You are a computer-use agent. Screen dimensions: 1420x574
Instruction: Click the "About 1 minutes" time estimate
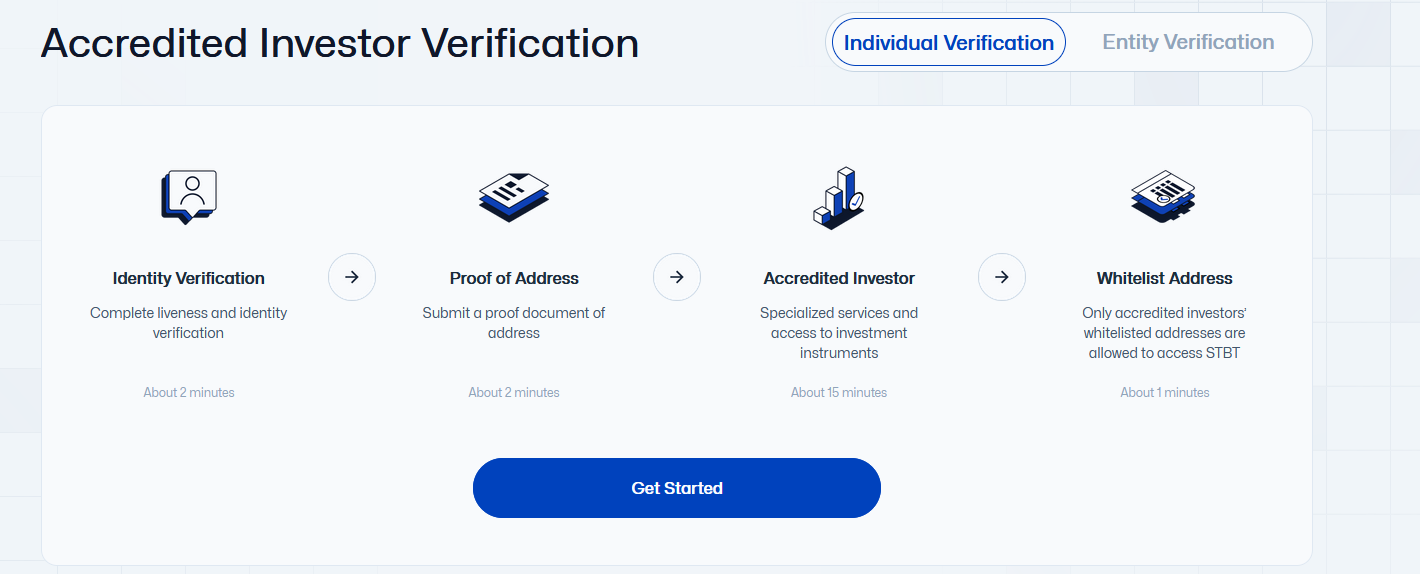[1164, 392]
